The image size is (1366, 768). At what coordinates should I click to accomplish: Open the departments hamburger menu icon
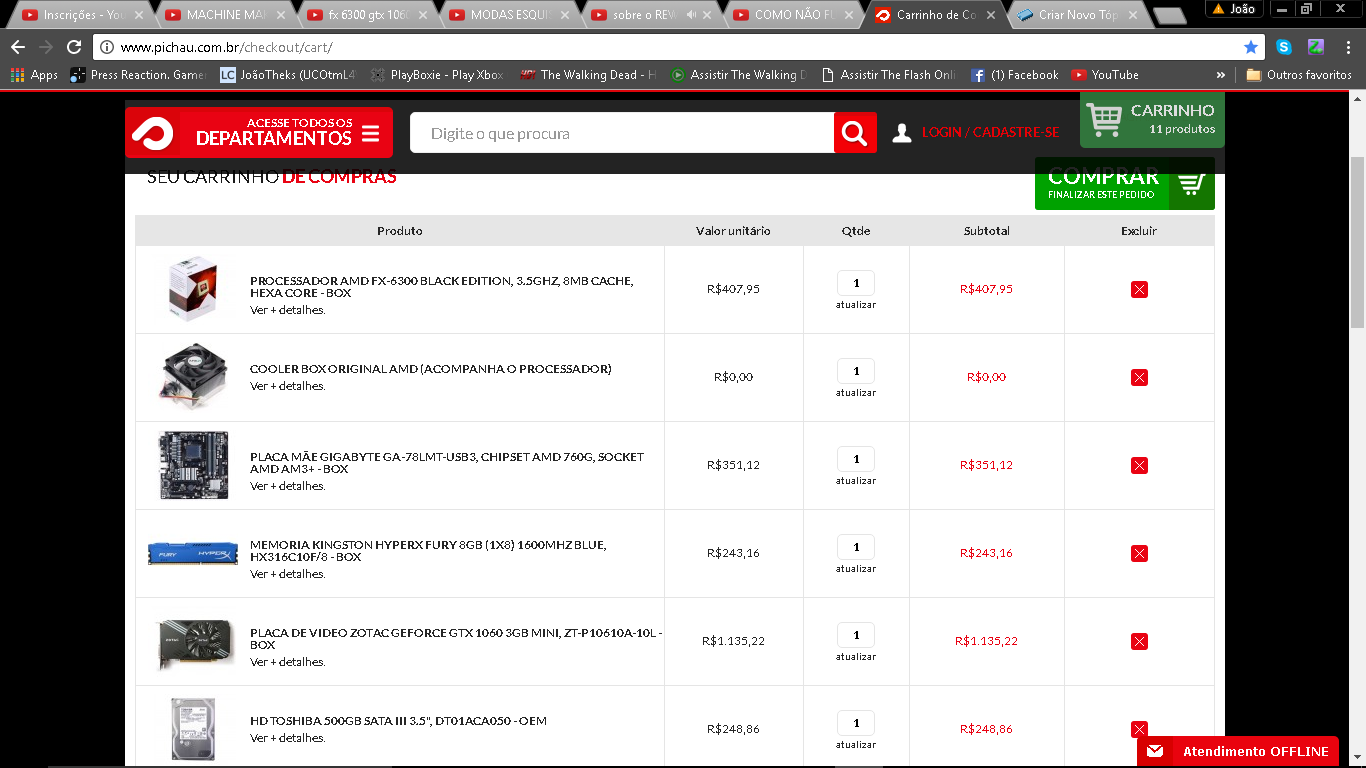coord(370,134)
